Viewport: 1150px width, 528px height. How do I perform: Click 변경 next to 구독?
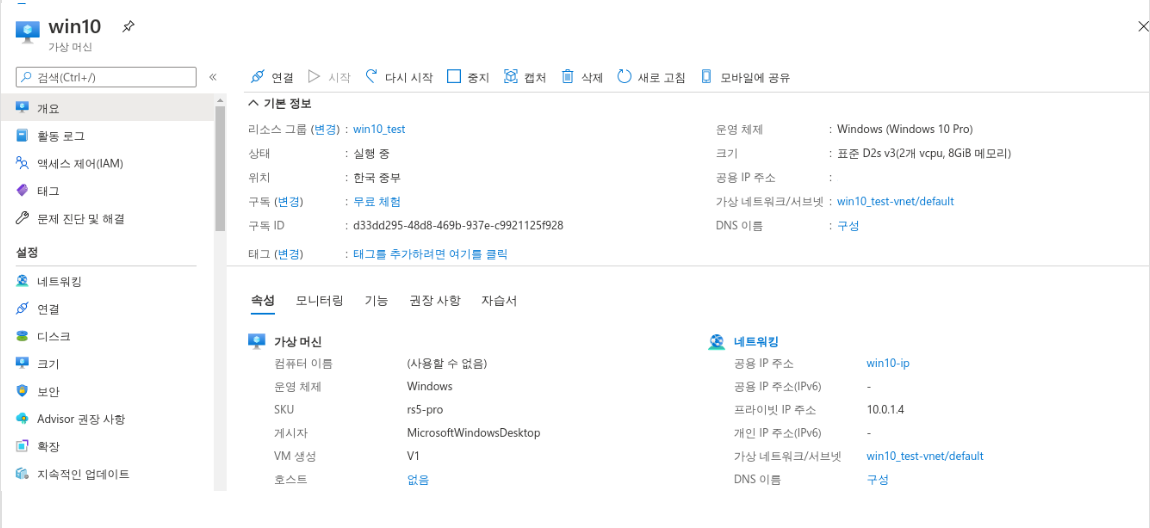point(288,202)
